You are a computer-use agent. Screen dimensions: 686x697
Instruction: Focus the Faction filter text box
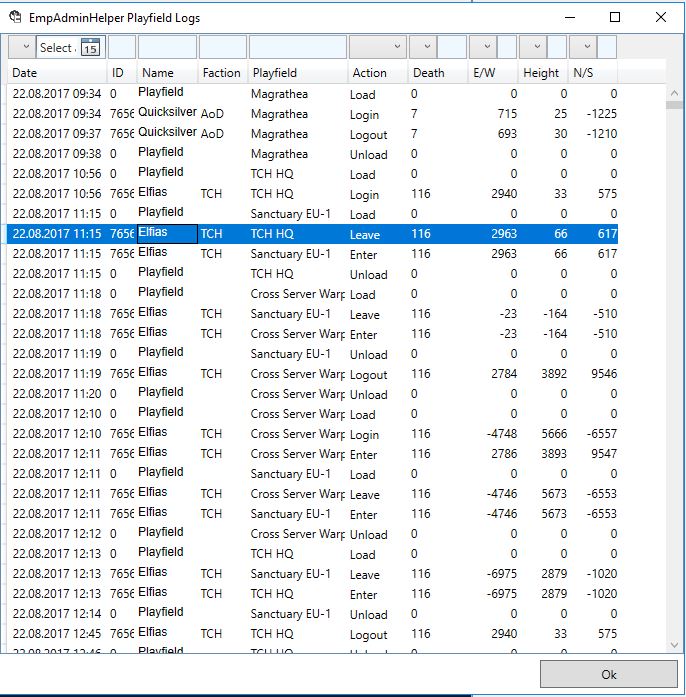click(x=223, y=47)
